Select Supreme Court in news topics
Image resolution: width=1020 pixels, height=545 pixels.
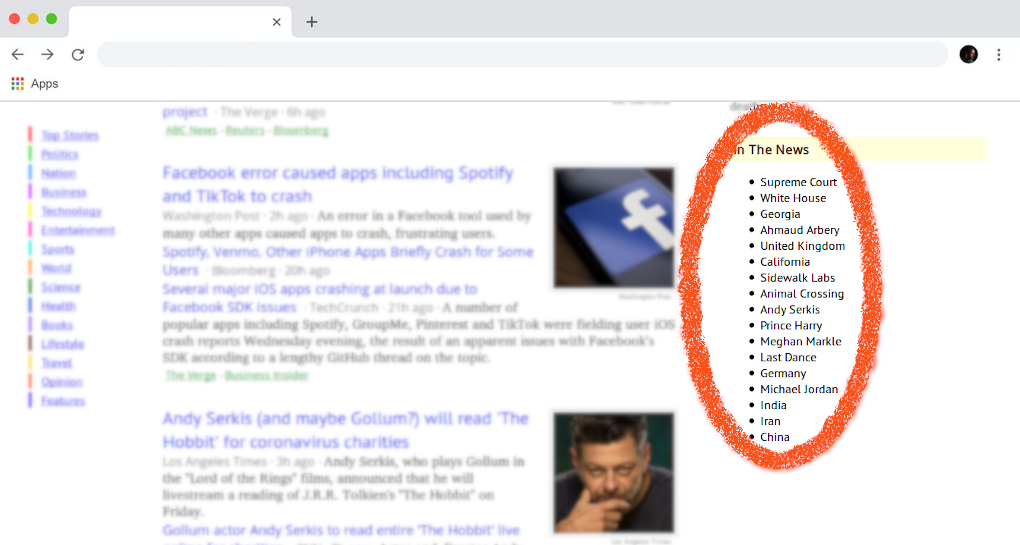point(798,182)
